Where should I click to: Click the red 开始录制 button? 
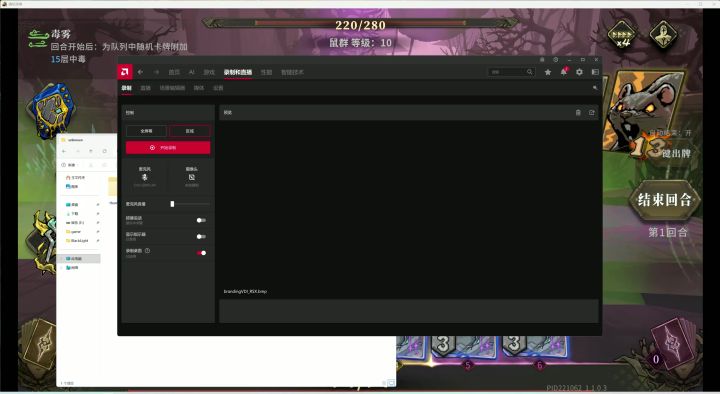tap(168, 148)
